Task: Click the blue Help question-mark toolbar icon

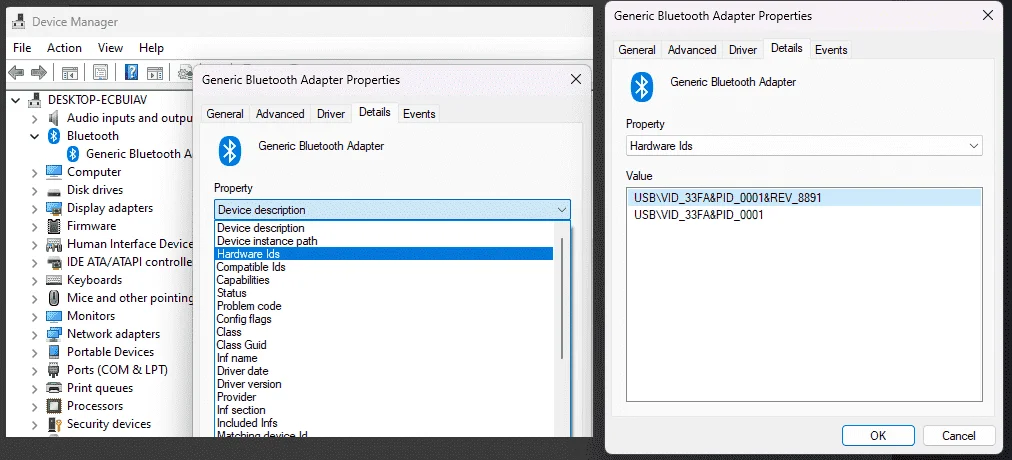Action: point(132,72)
